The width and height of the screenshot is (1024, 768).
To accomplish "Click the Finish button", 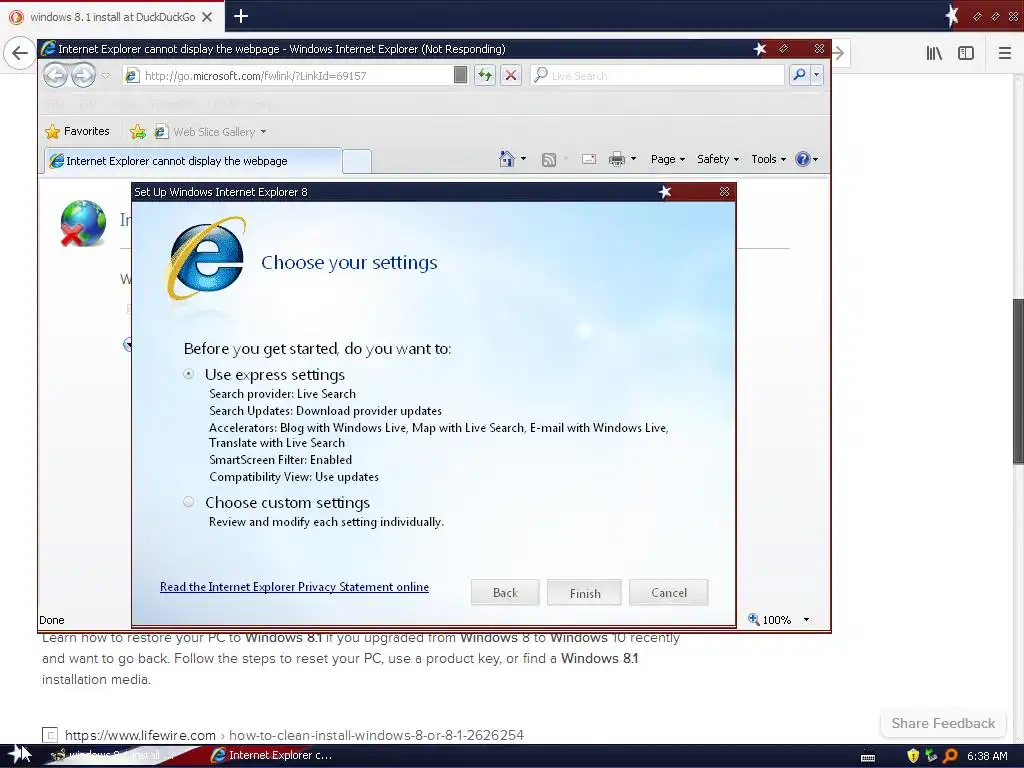I will 584,592.
